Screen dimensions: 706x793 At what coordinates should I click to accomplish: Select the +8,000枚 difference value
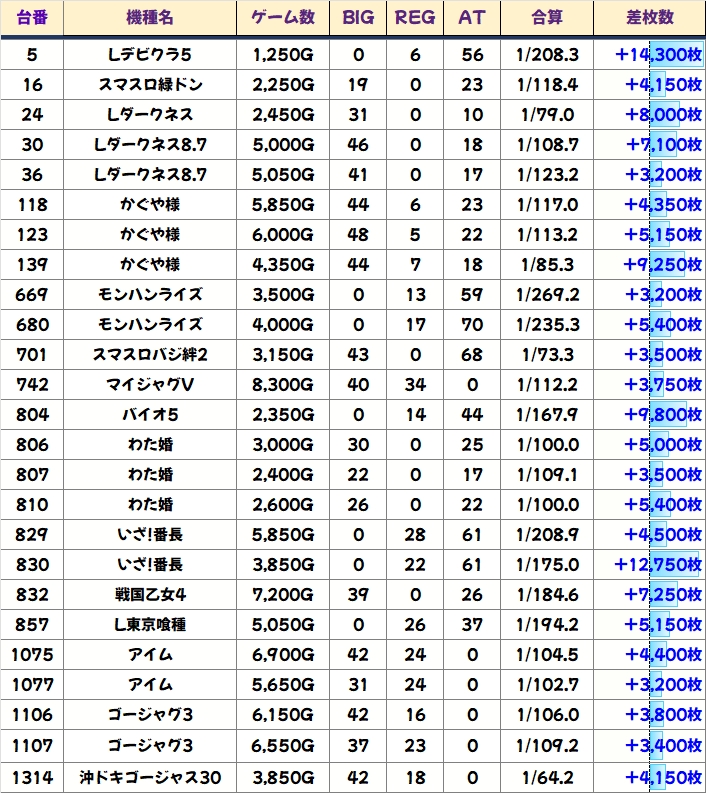point(664,114)
